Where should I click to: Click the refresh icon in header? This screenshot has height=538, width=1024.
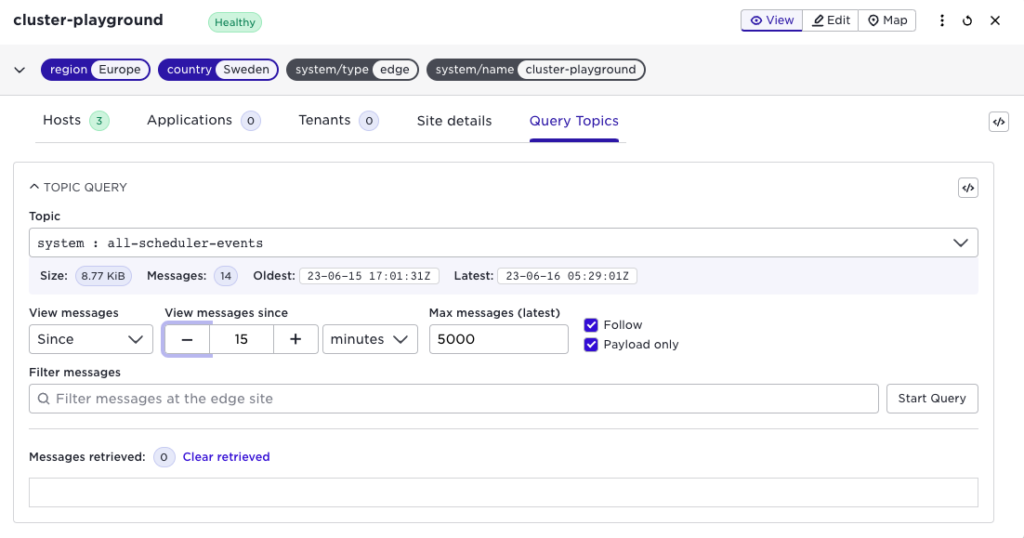tap(968, 21)
